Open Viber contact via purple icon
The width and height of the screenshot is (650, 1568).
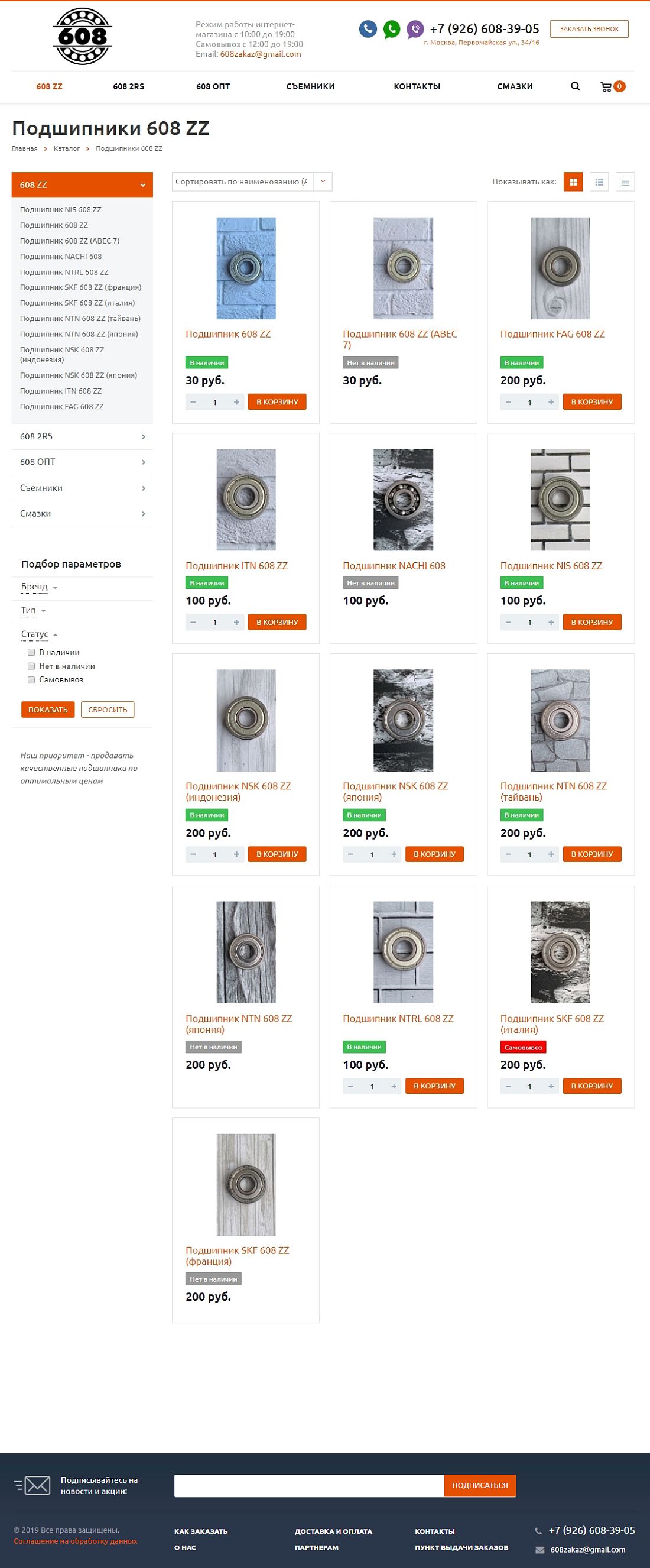click(415, 28)
